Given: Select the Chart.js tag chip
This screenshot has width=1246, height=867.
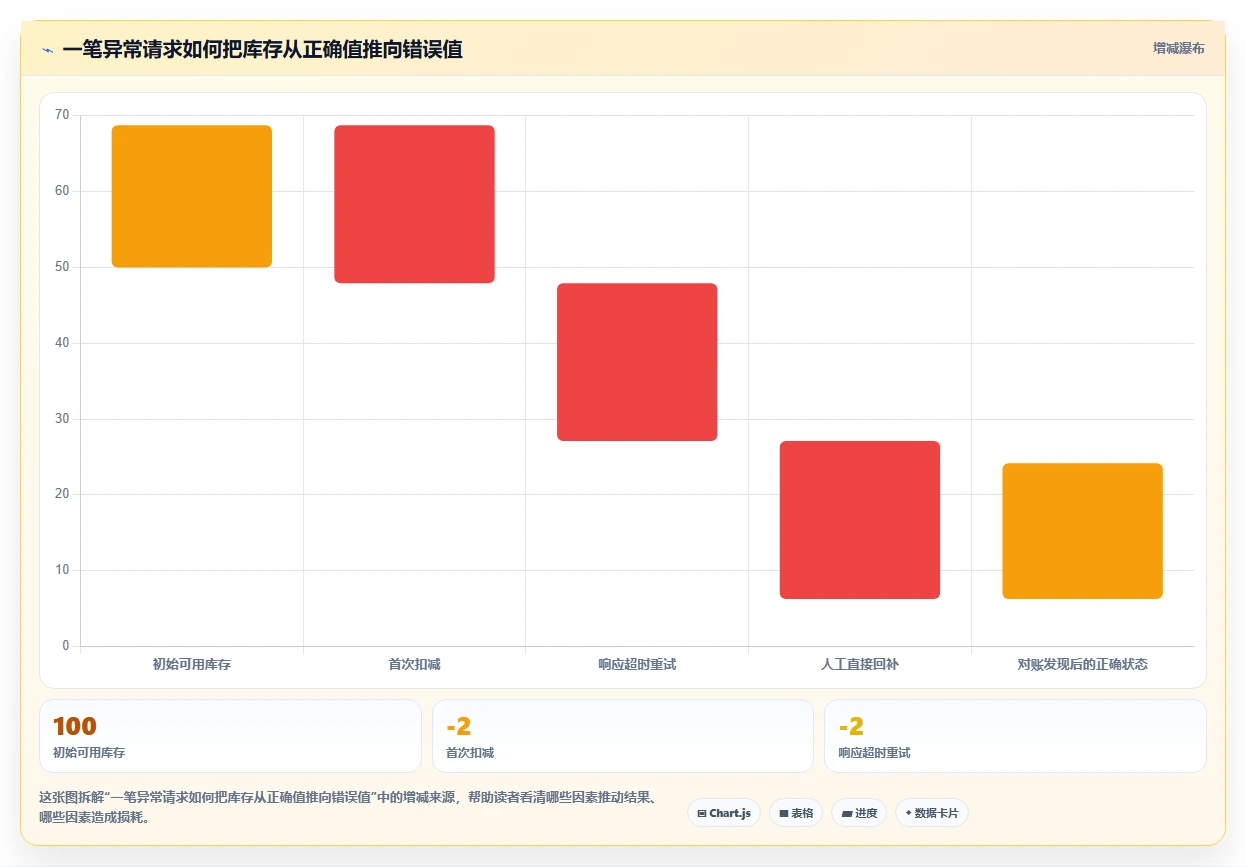Looking at the screenshot, I should pos(724,813).
